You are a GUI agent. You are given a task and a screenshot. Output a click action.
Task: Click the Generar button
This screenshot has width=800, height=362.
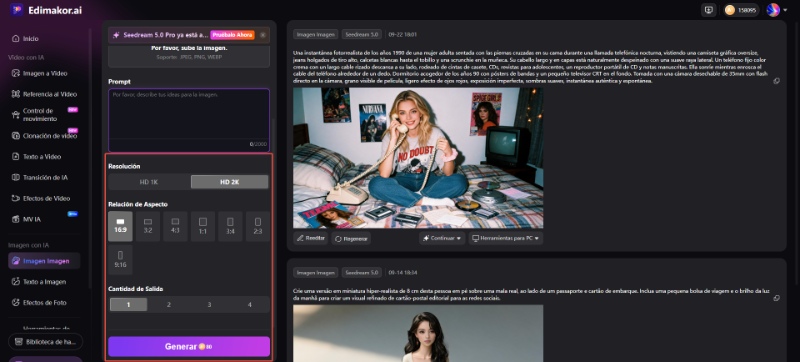(x=189, y=347)
